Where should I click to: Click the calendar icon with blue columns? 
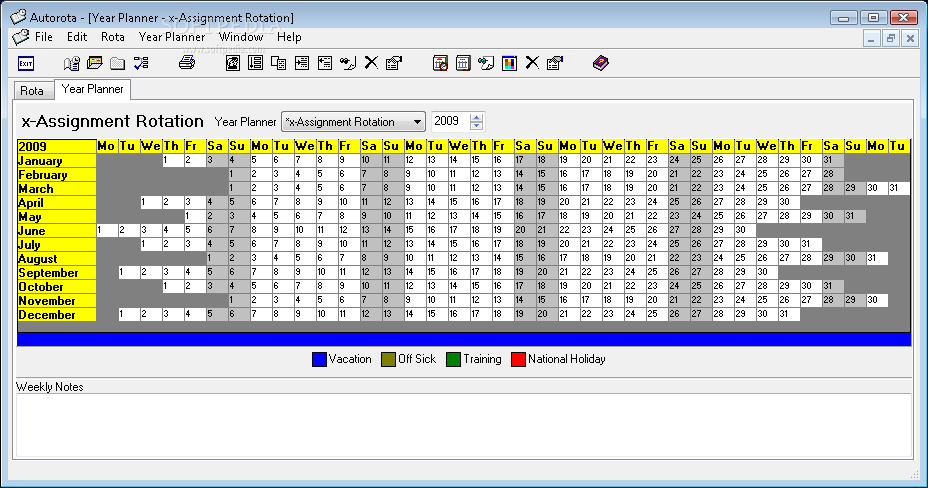tap(463, 63)
